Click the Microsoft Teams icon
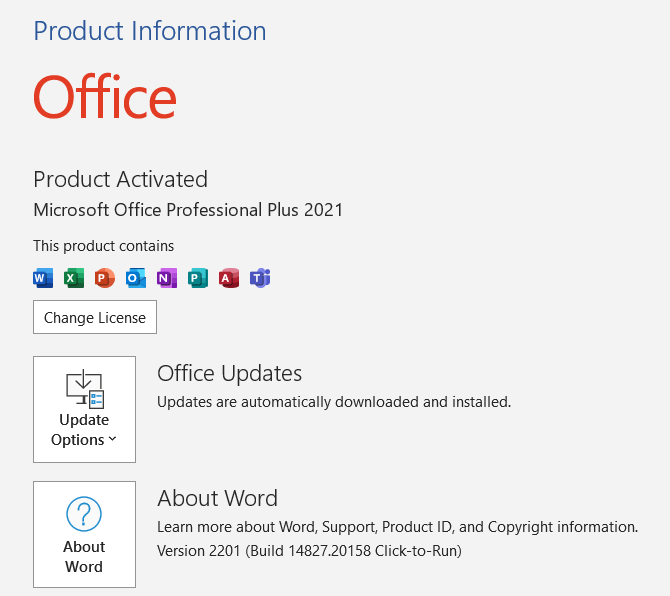 260,278
